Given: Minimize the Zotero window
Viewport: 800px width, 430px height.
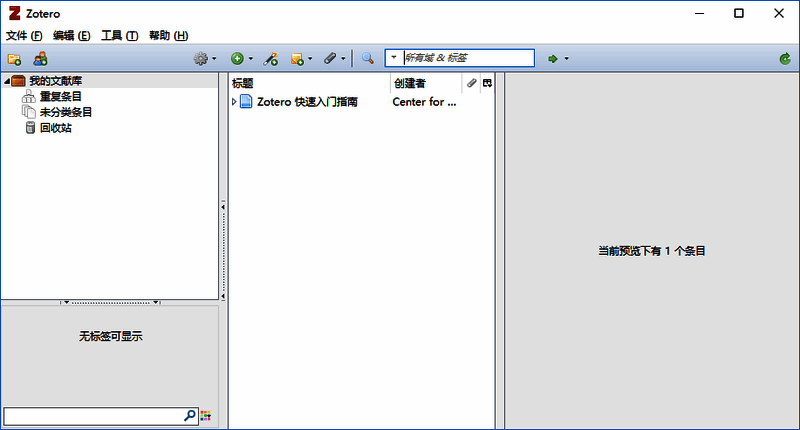Looking at the screenshot, I should (699, 13).
